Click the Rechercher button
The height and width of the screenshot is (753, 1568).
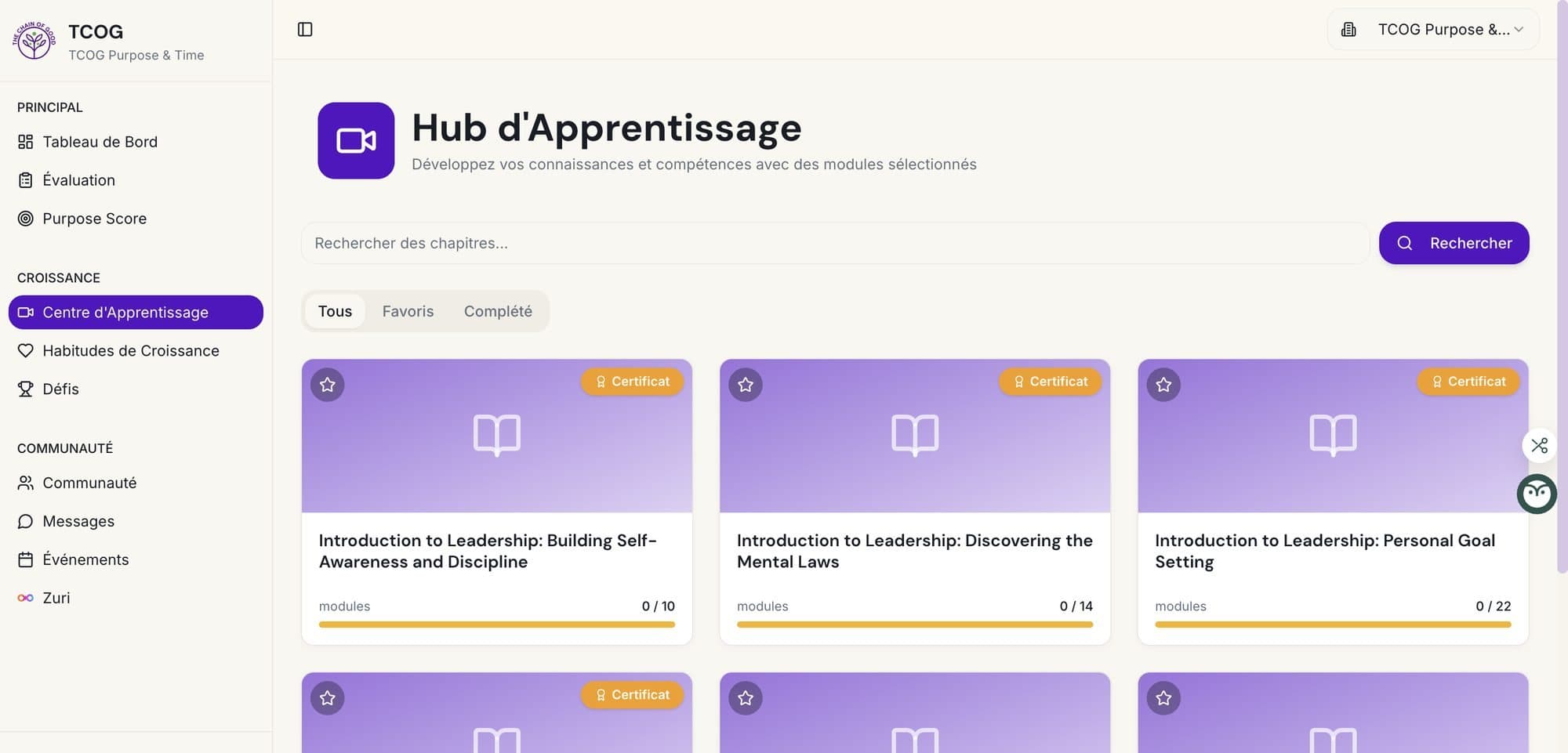(x=1454, y=243)
